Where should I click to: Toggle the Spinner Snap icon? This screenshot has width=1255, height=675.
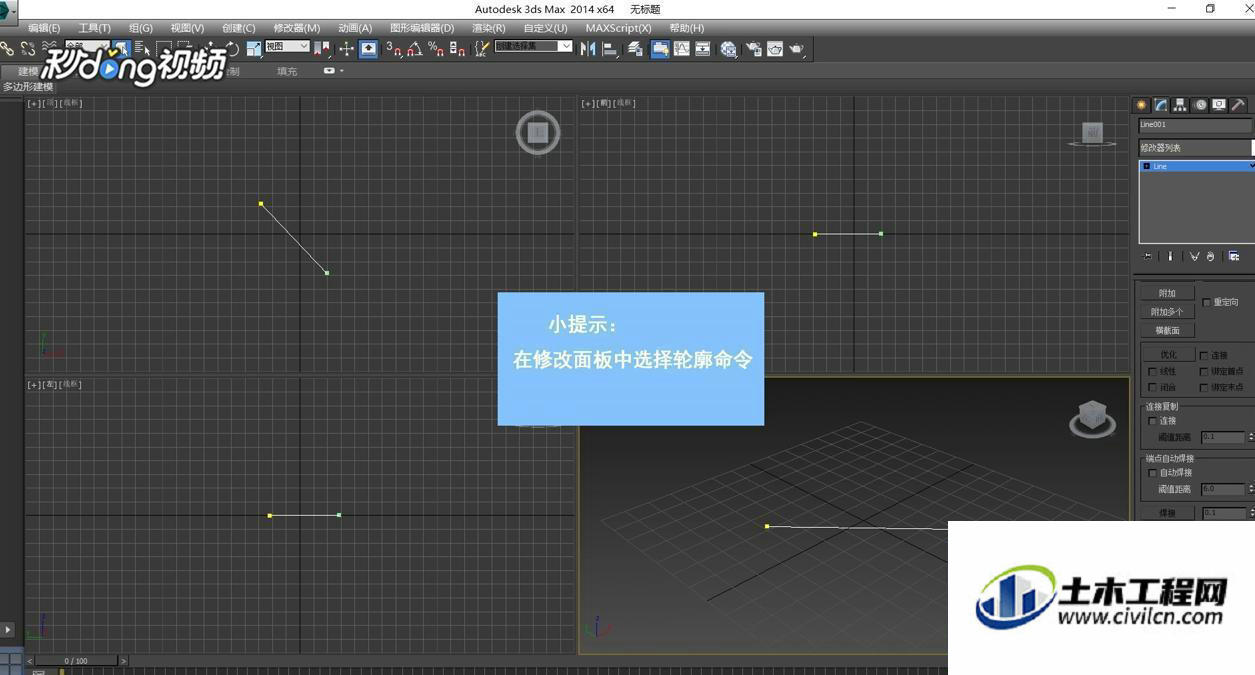tap(457, 48)
